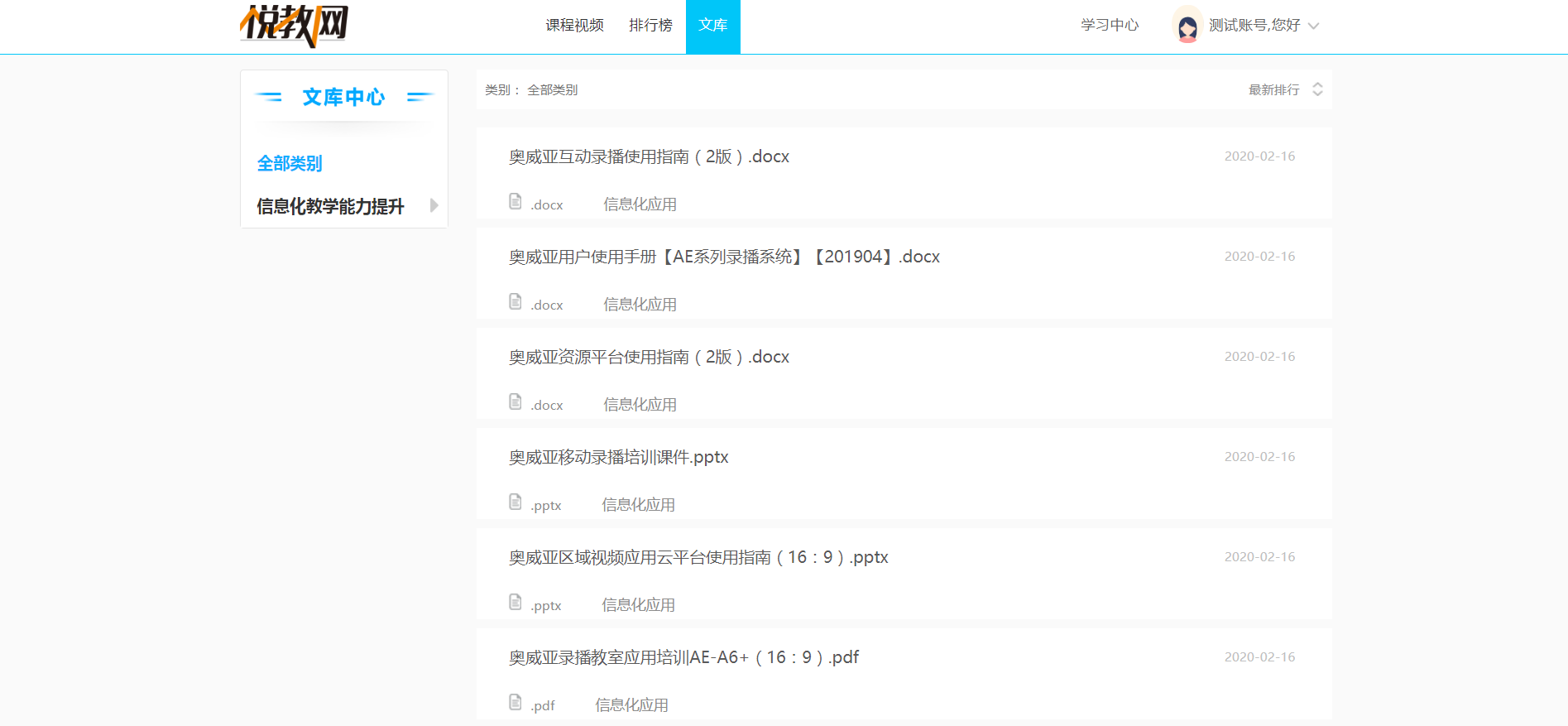Click .pdf extension label in last row
This screenshot has height=726, width=1568.
coord(543,705)
